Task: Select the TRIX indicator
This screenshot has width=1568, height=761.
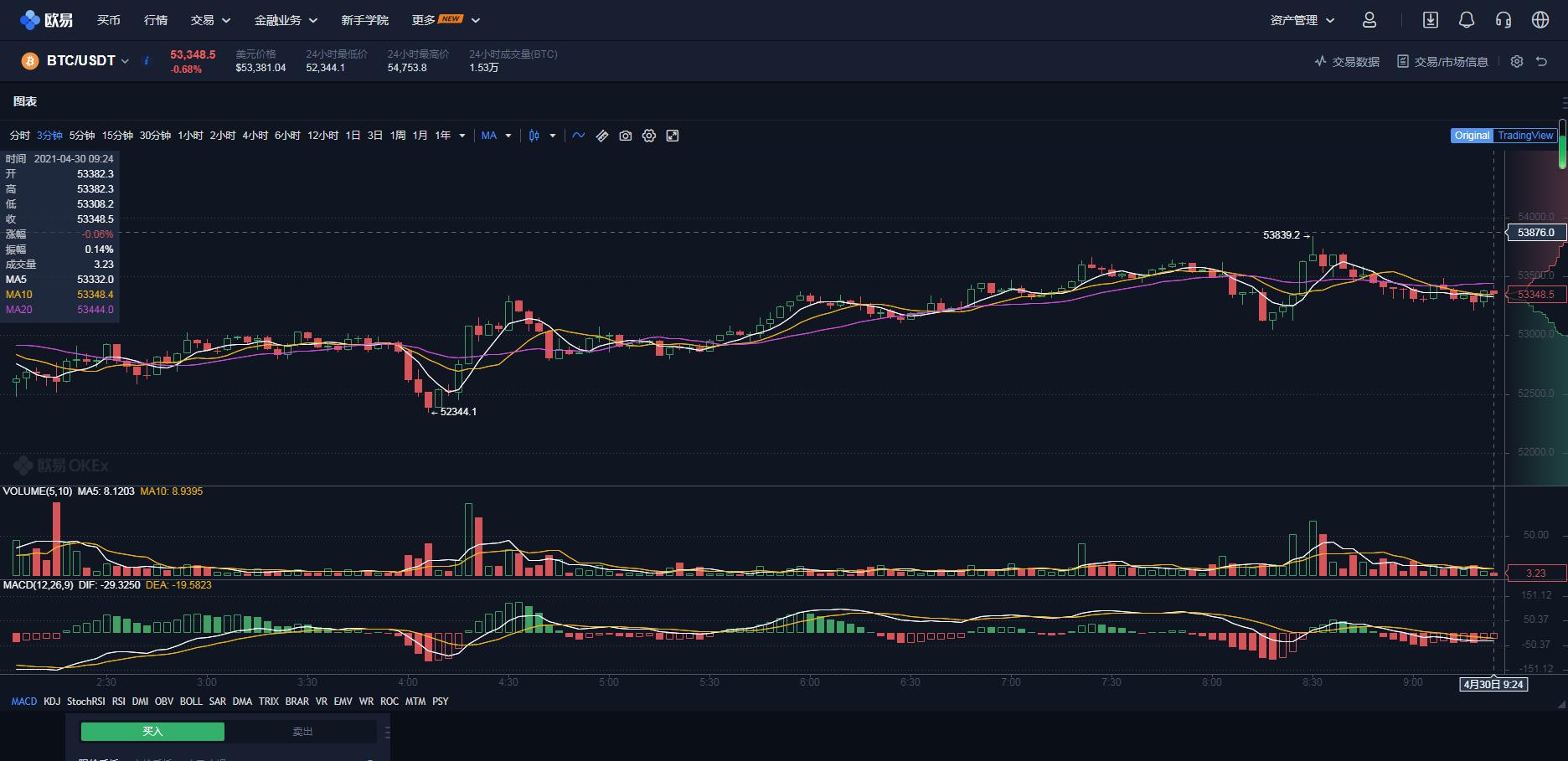Action: (269, 702)
